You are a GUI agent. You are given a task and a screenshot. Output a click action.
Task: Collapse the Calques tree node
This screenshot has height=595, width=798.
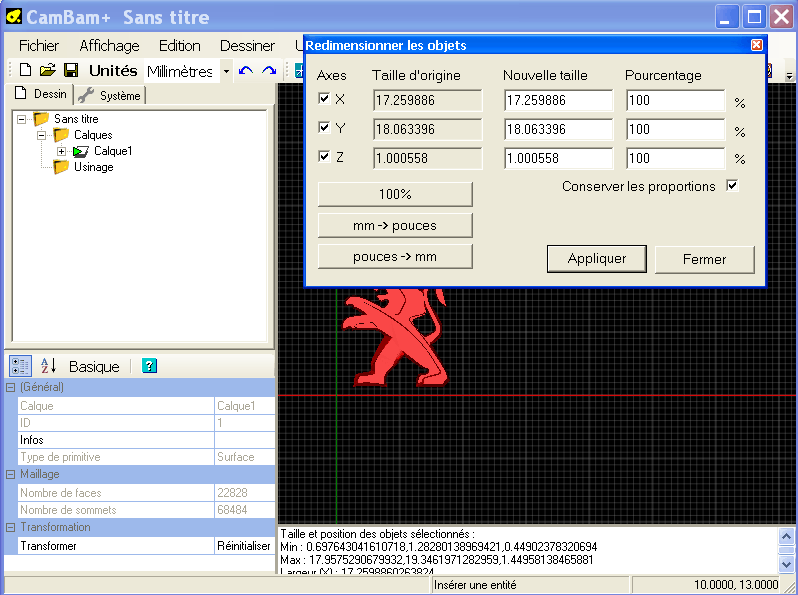[x=42, y=135]
